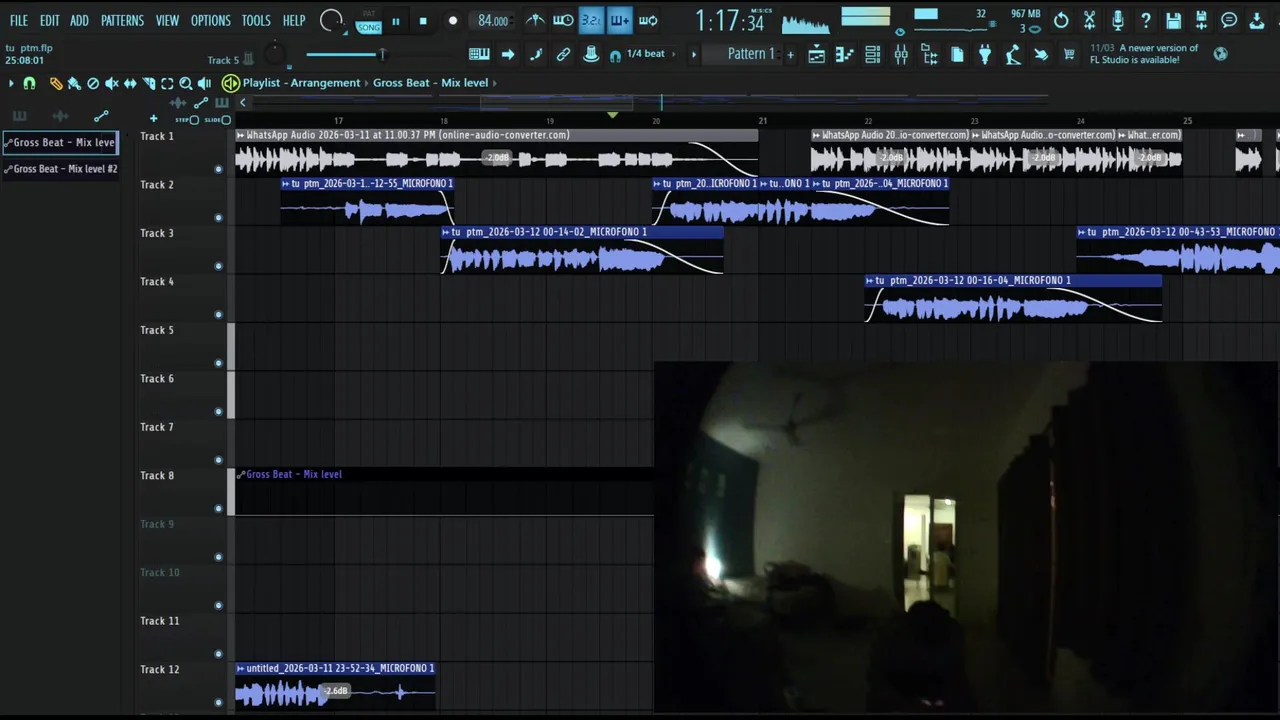Select the Delete tool

pos(93,84)
